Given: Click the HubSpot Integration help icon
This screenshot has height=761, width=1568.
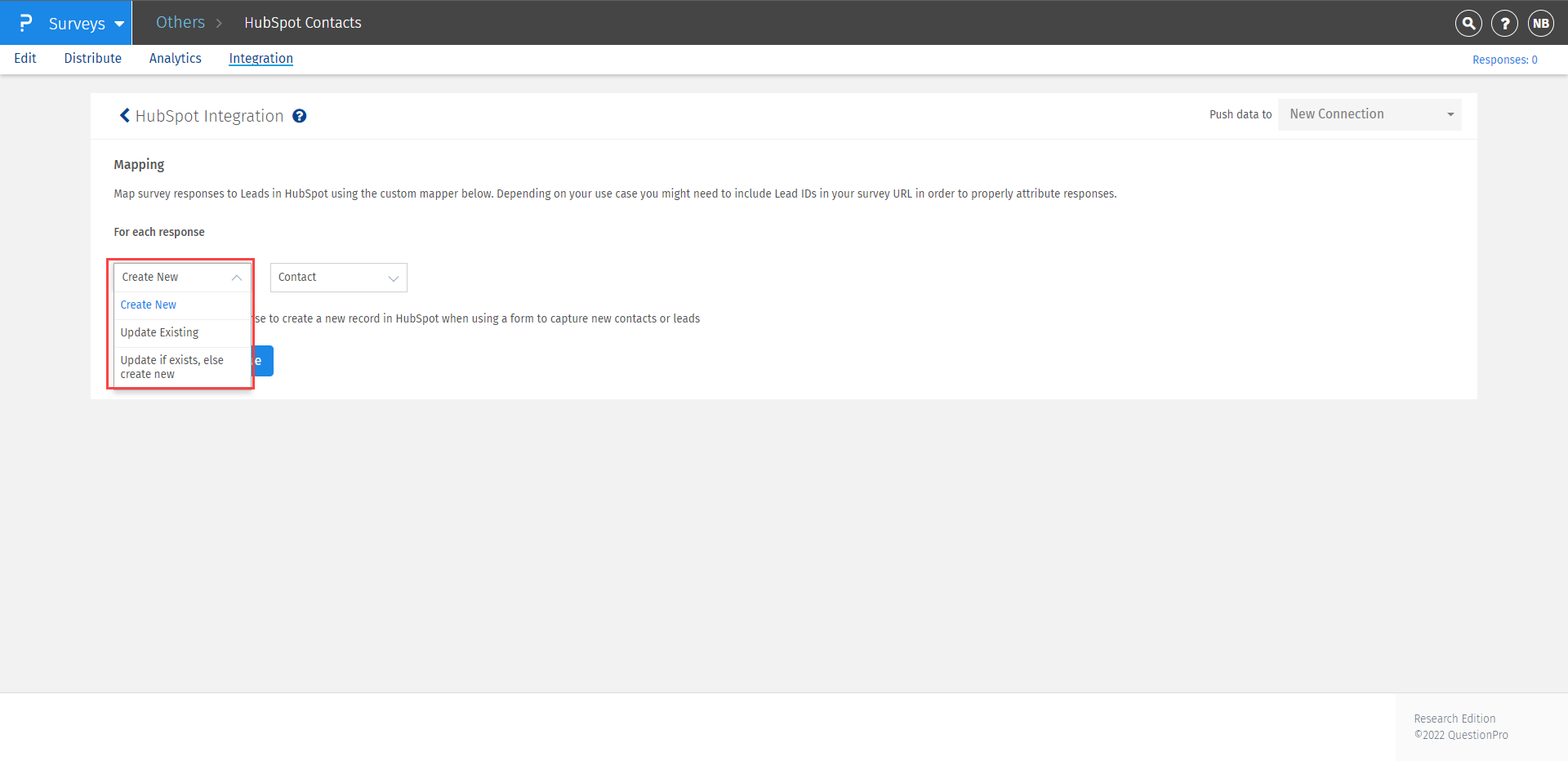Looking at the screenshot, I should (300, 116).
